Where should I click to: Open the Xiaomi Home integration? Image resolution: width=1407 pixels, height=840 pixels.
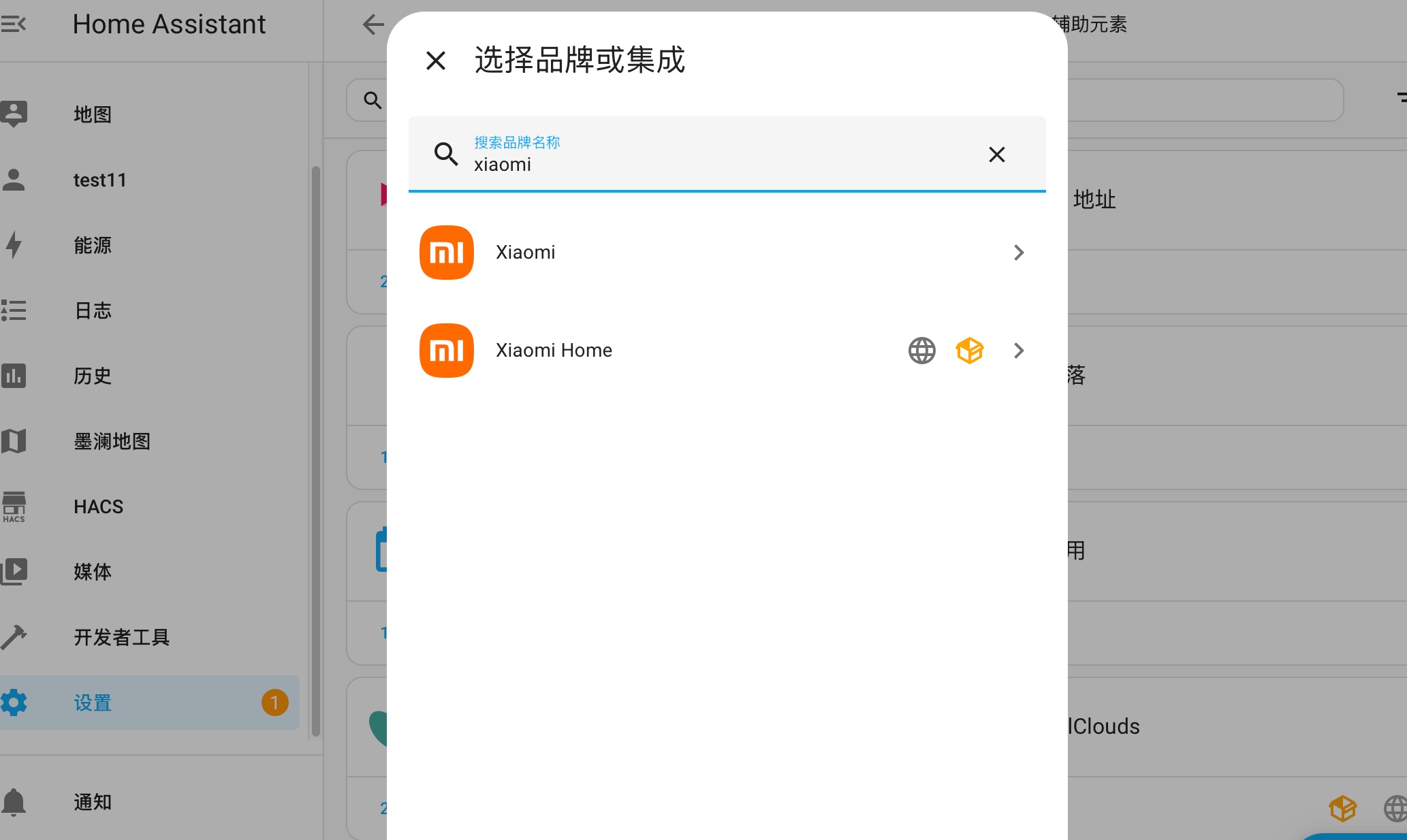tap(554, 351)
